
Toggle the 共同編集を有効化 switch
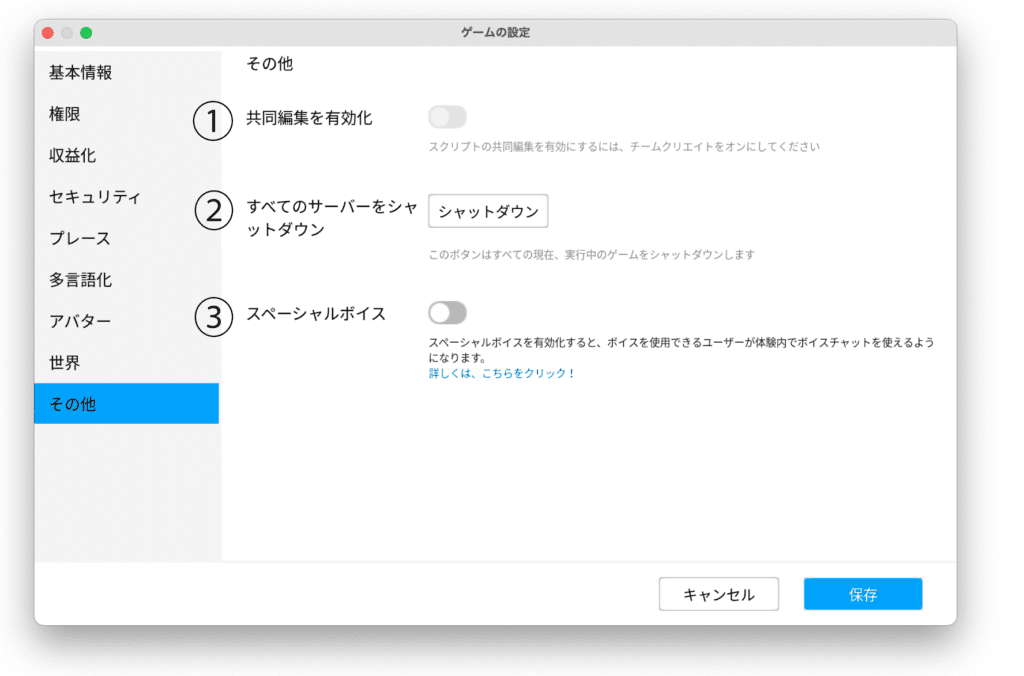coord(447,118)
